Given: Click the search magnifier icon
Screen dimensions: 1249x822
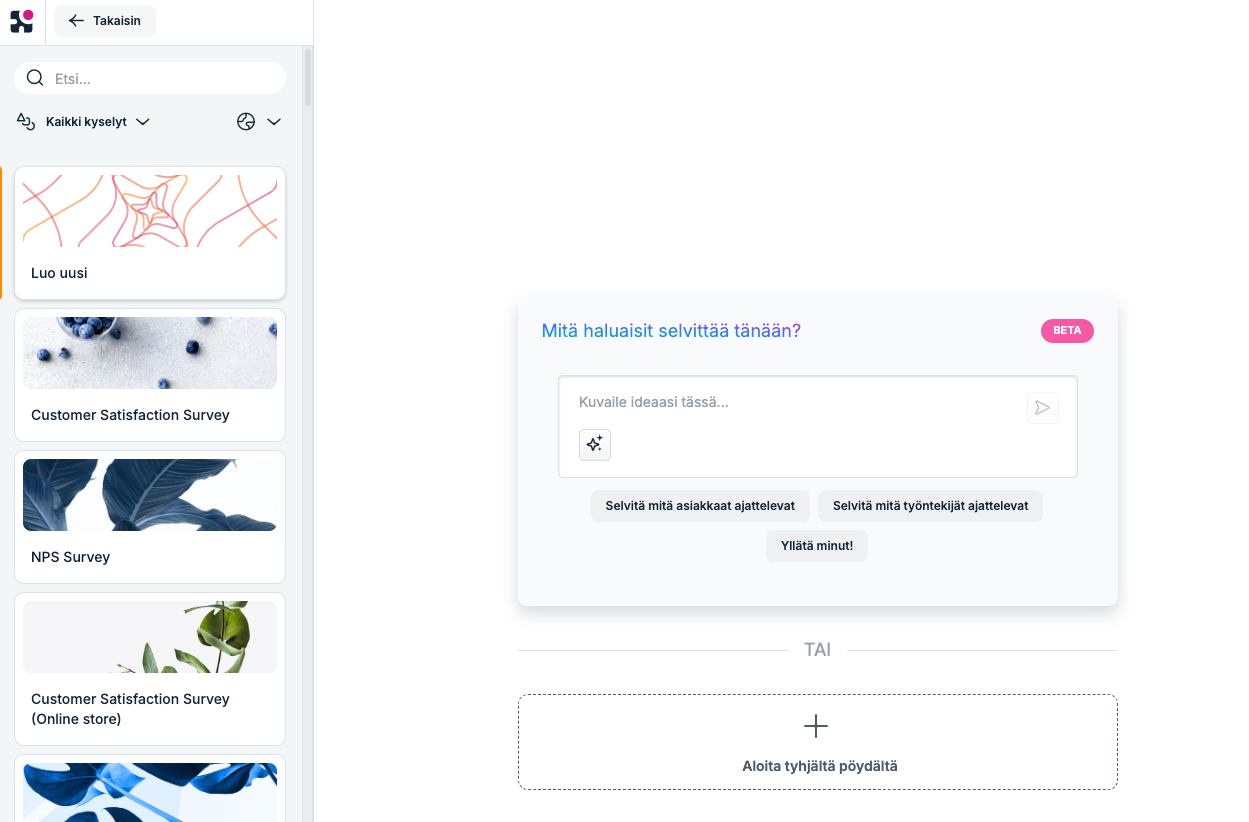Looking at the screenshot, I should coord(35,78).
